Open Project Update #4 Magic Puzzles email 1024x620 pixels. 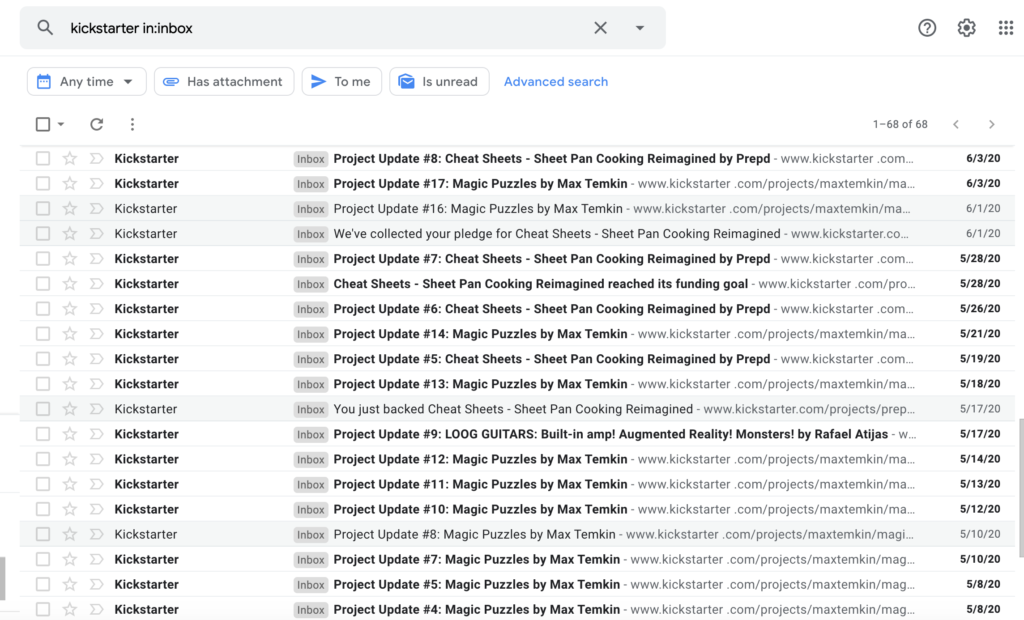coord(517,609)
